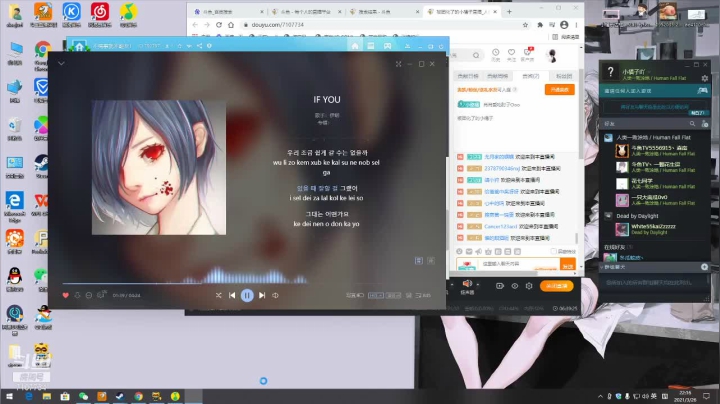The height and width of the screenshot is (404, 720).
Task: Send the chat message with orange button
Action: 568,265
